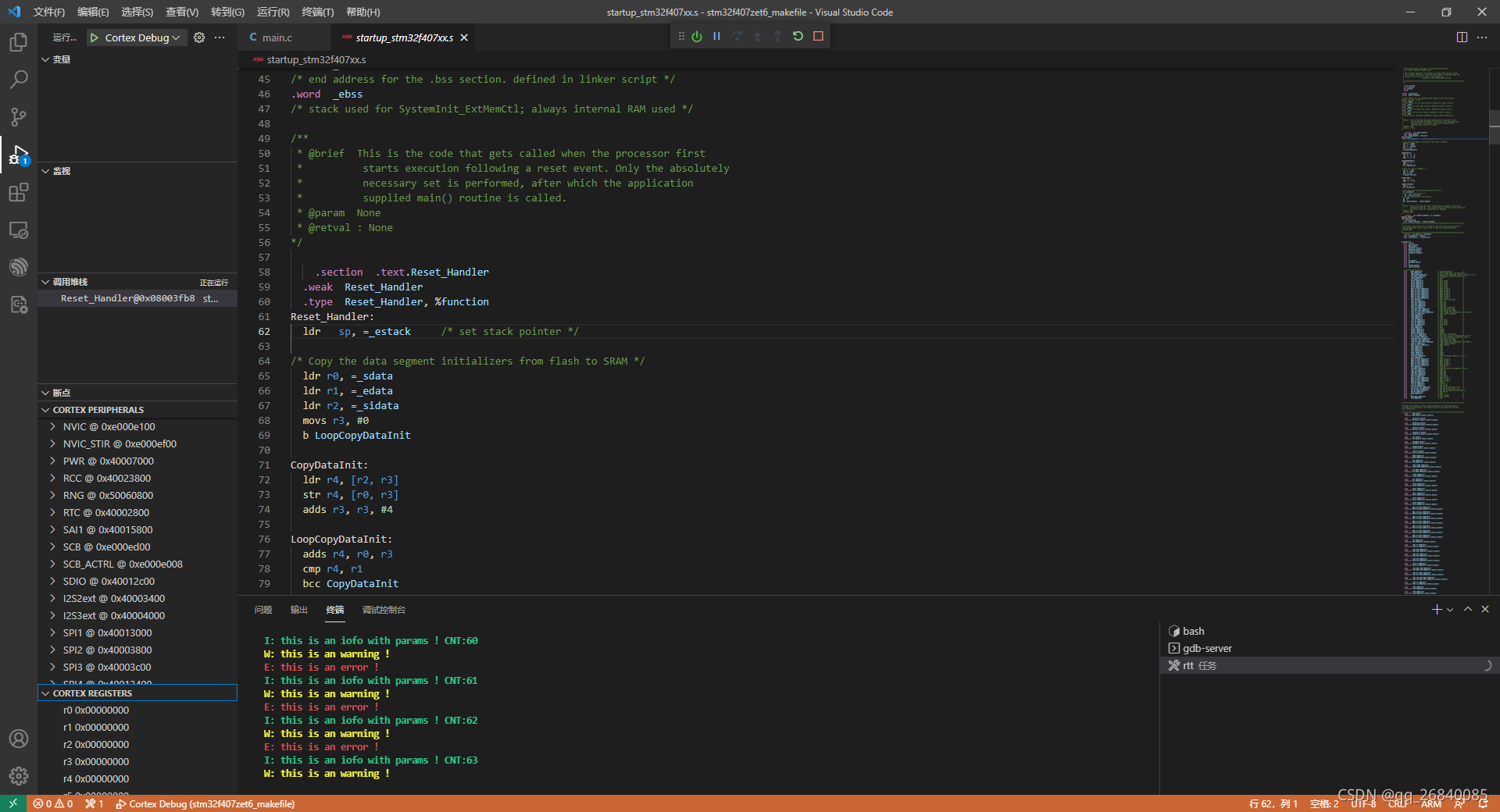Viewport: 1500px width, 812px height.
Task: Create a new terminal with plus icon
Action: pos(1435,610)
